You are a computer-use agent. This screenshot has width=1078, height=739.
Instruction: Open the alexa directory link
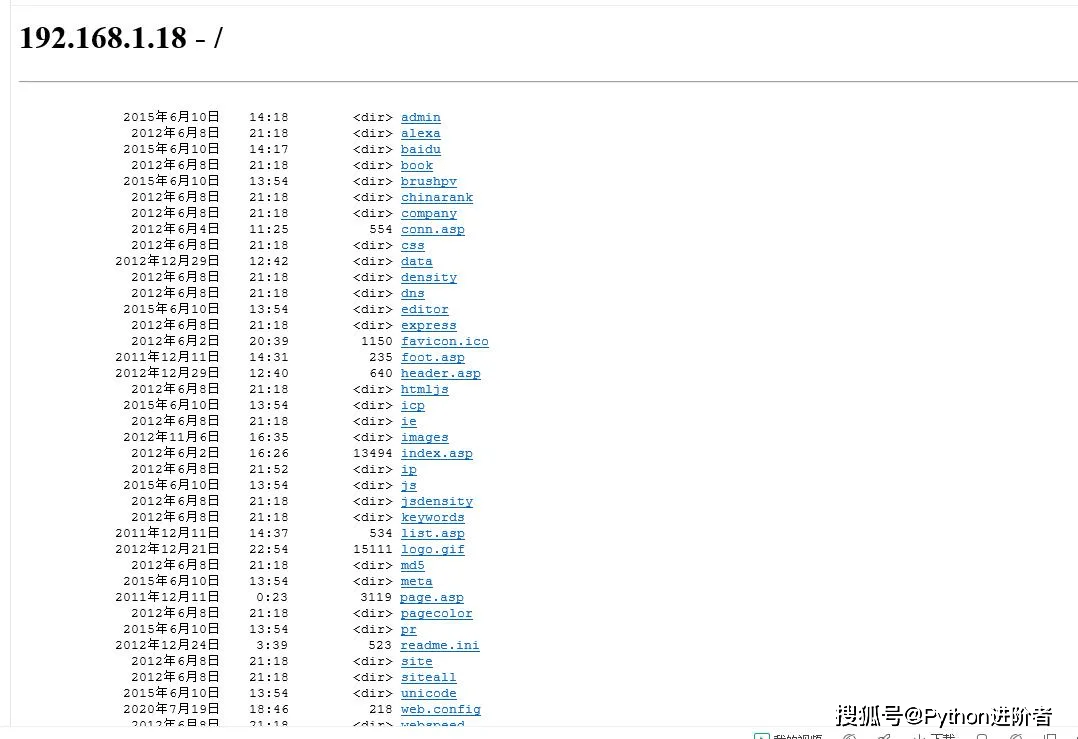[x=421, y=133]
